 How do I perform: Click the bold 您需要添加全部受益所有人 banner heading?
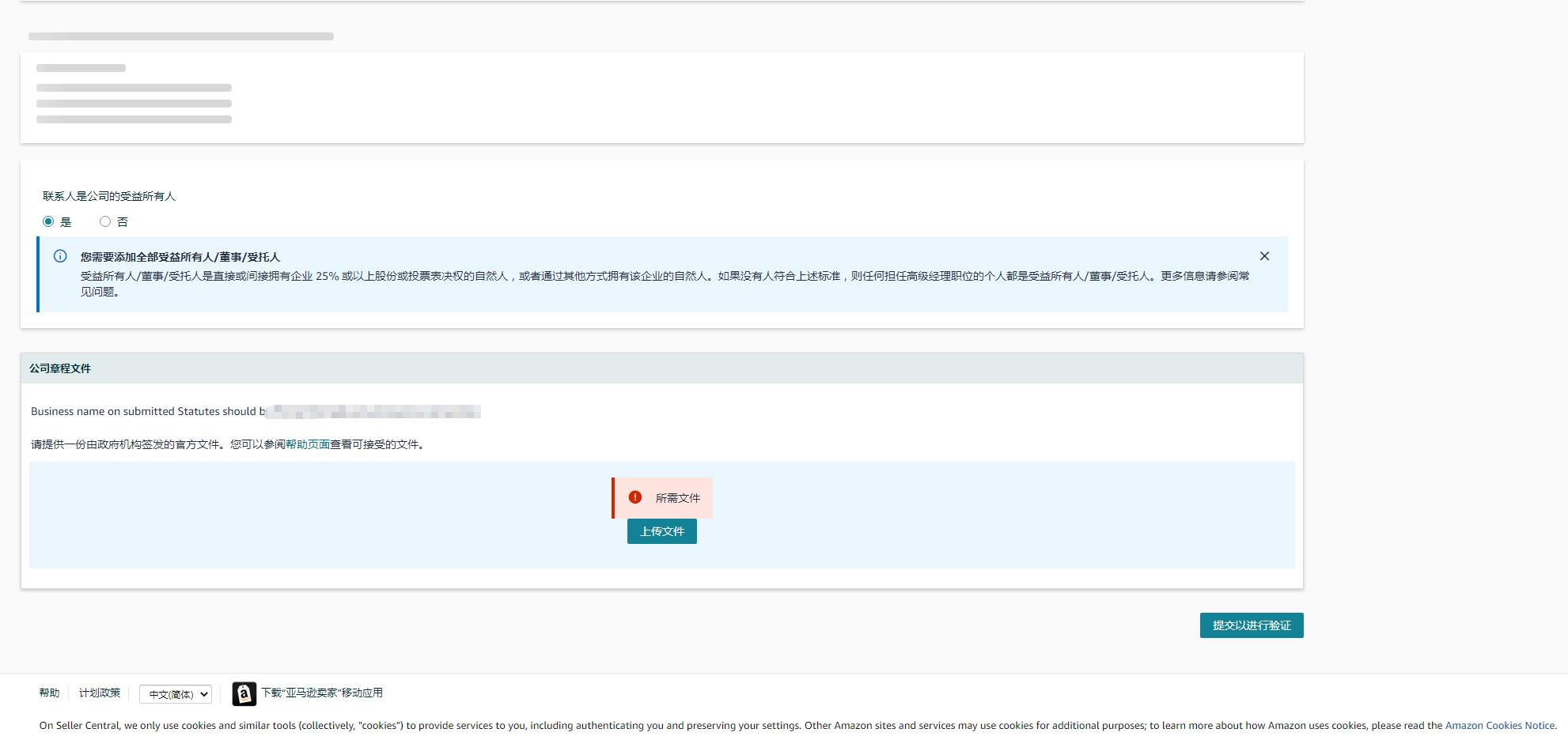pyautogui.click(x=180, y=257)
